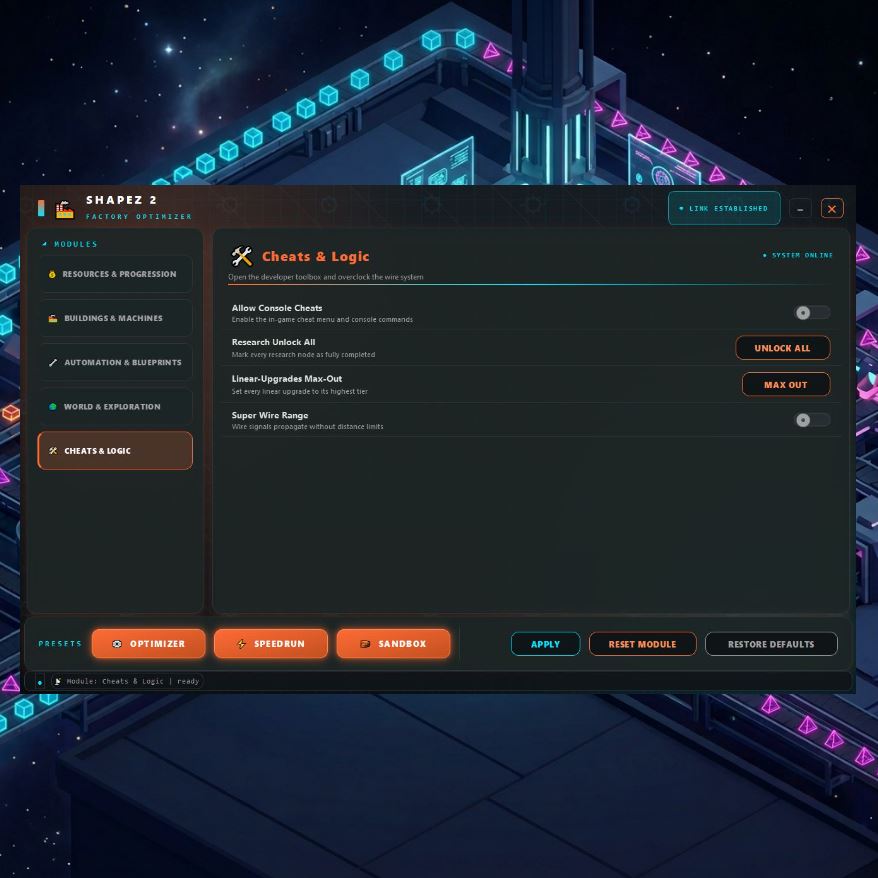
Task: Select Cheats & Logic module
Action: click(115, 451)
